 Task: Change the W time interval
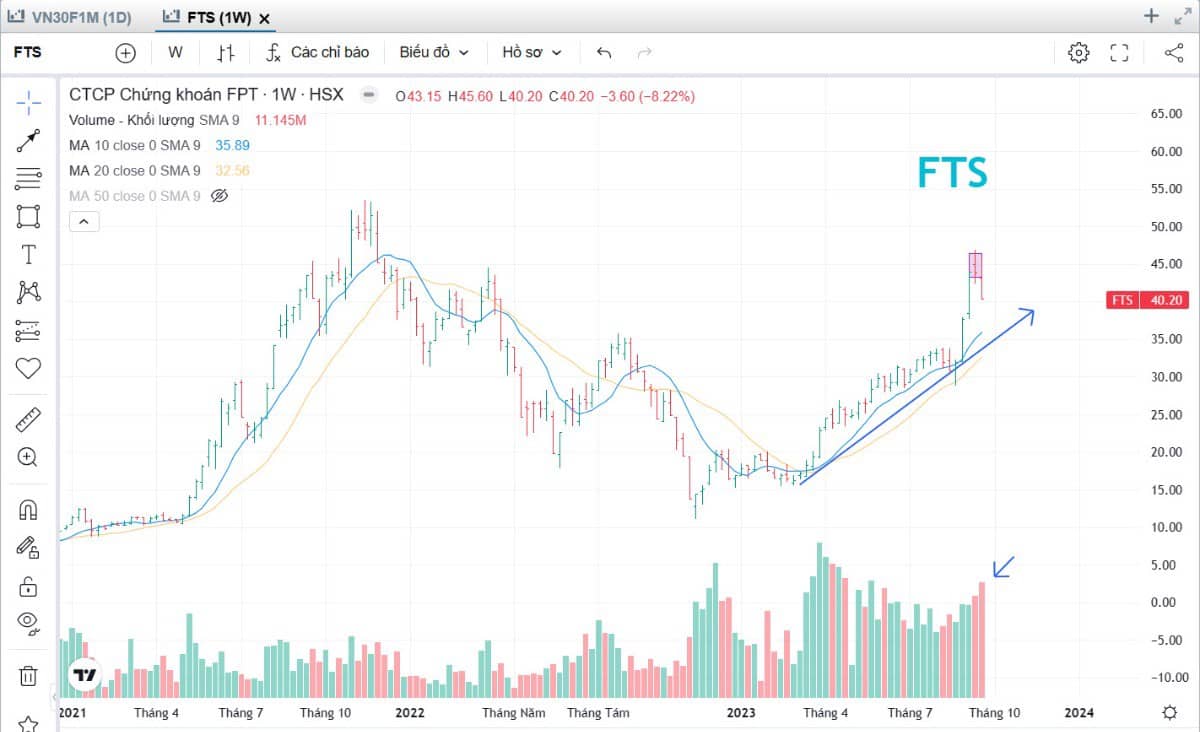pyautogui.click(x=176, y=53)
